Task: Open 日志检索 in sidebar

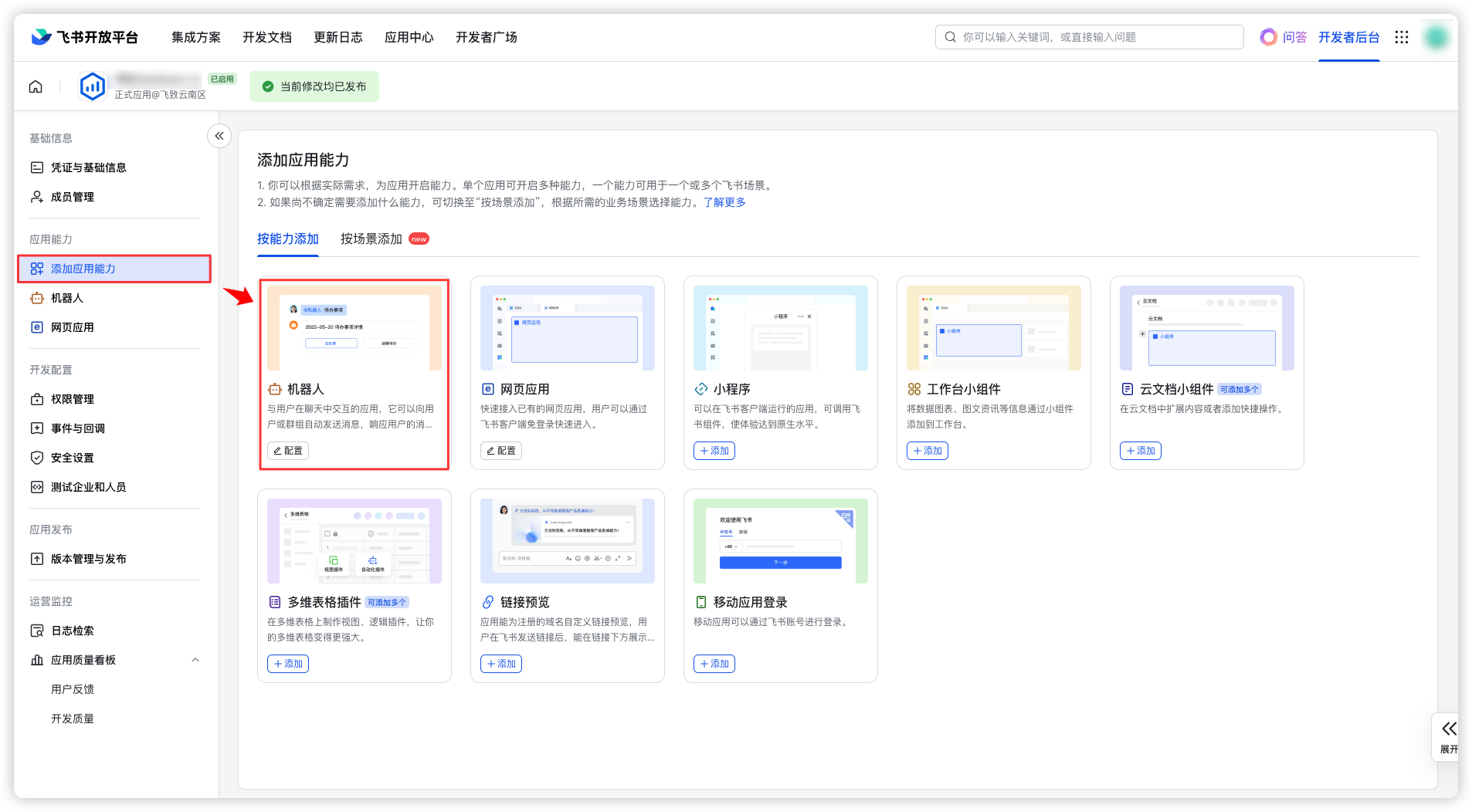Action: pyautogui.click(x=114, y=631)
